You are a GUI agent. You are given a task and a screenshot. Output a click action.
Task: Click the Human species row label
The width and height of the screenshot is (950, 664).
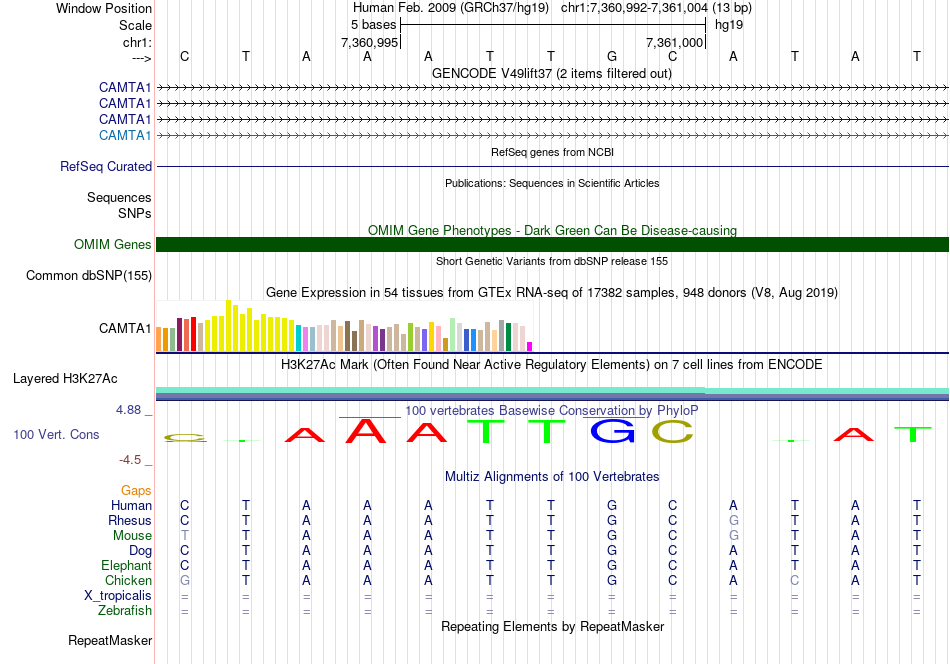click(x=131, y=505)
